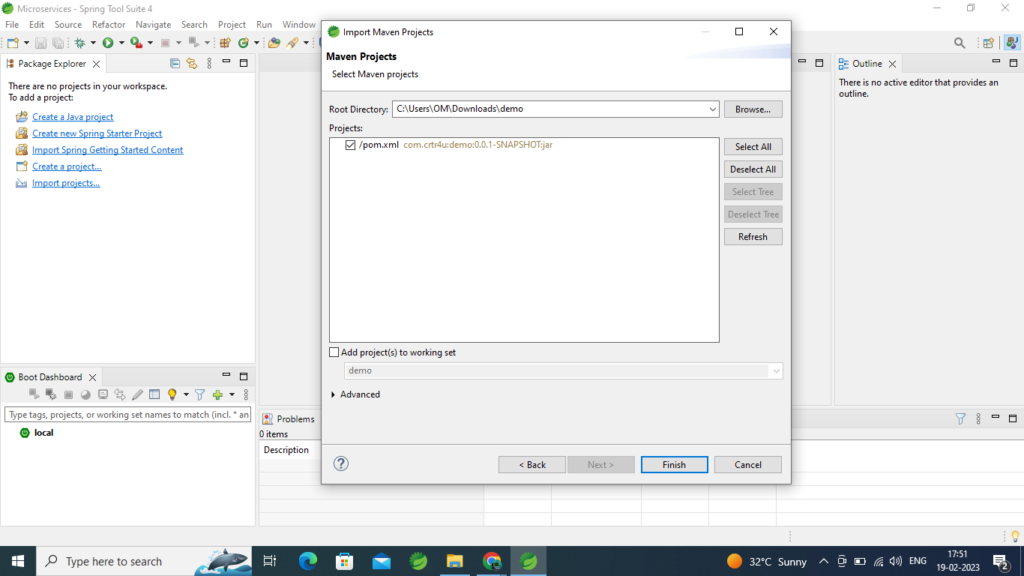Open the Navigate menu
The height and width of the screenshot is (576, 1024).
coord(153,25)
